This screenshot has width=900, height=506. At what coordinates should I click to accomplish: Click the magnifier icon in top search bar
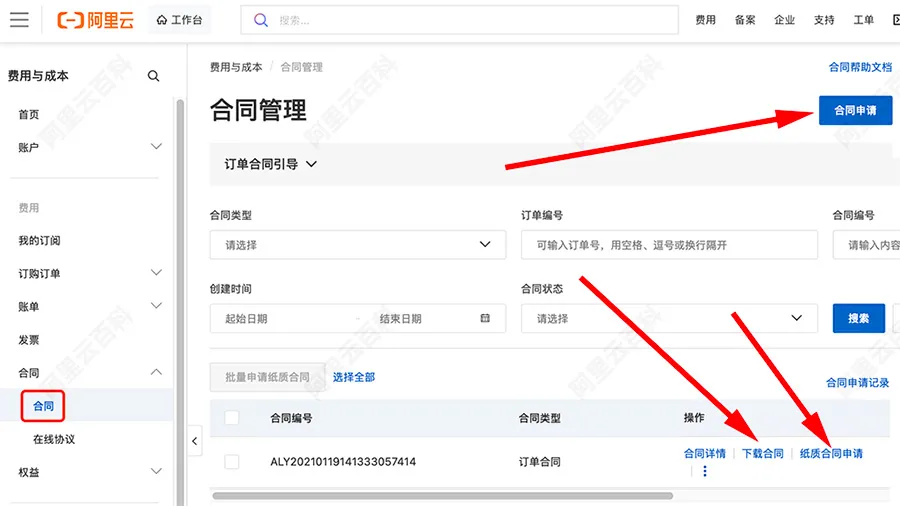click(261, 21)
